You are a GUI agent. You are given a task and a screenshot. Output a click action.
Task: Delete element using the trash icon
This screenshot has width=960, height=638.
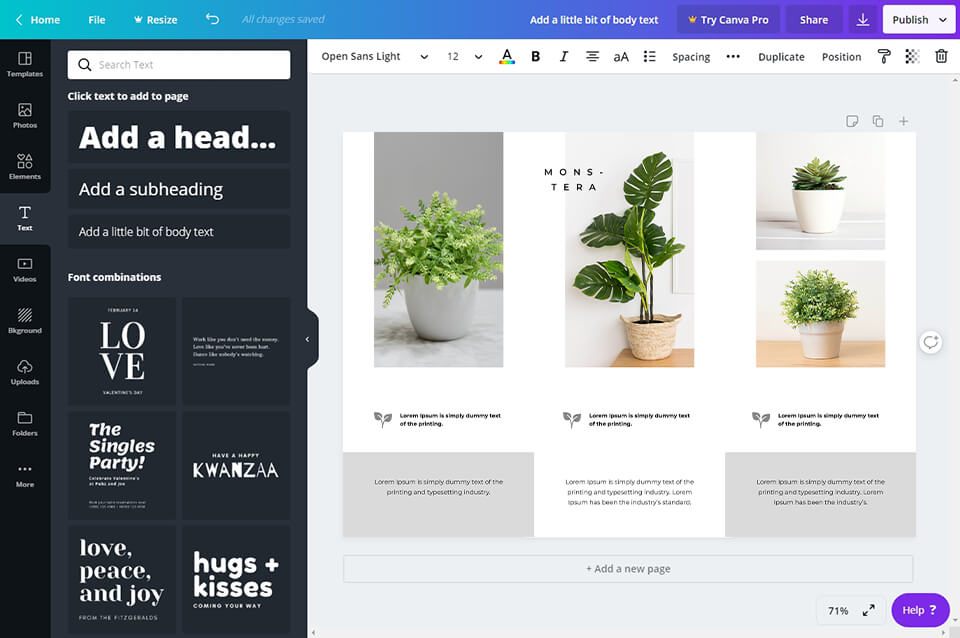(x=941, y=57)
